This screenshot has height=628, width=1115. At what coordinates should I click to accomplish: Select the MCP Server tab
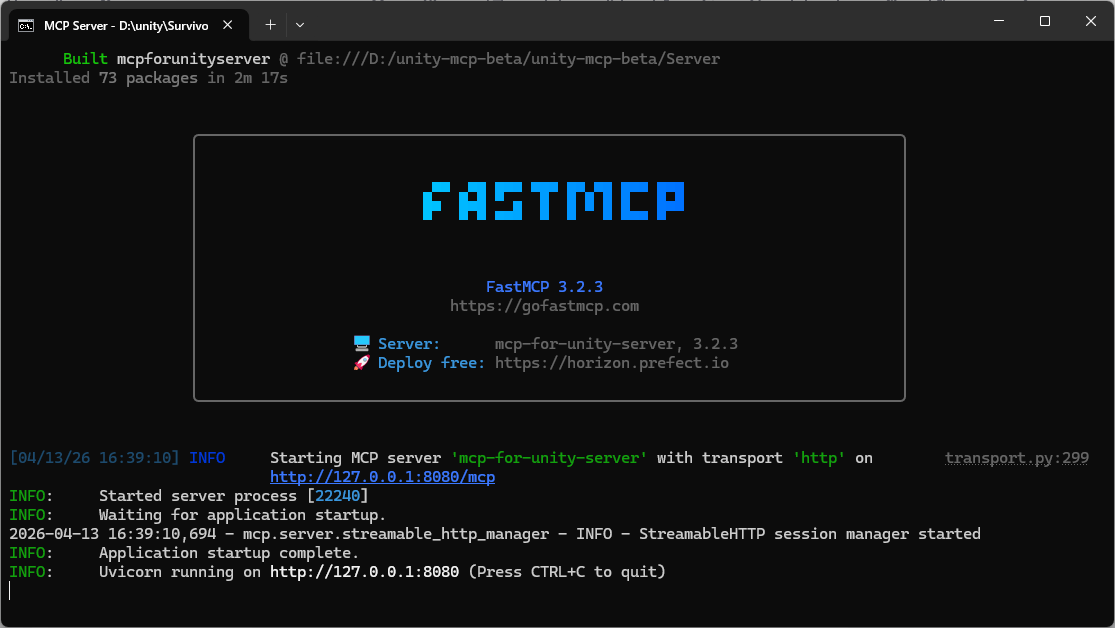pos(129,25)
